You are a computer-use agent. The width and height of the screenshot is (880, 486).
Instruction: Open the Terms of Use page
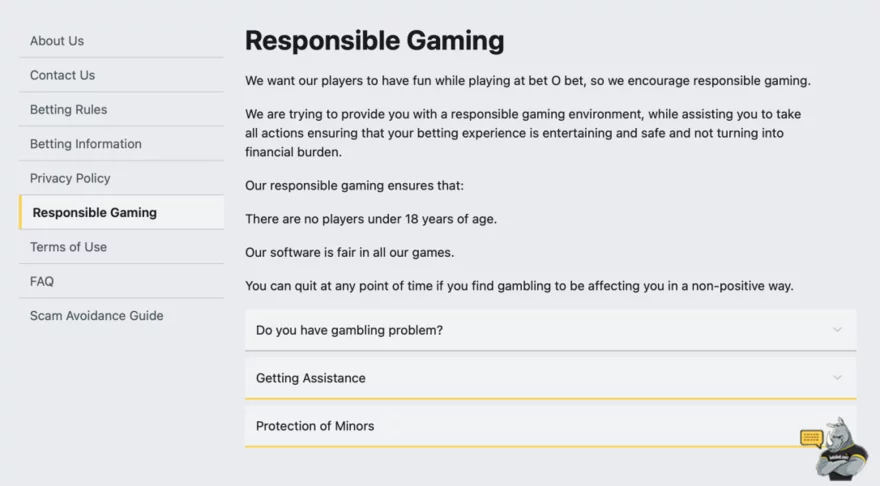pyautogui.click(x=68, y=247)
